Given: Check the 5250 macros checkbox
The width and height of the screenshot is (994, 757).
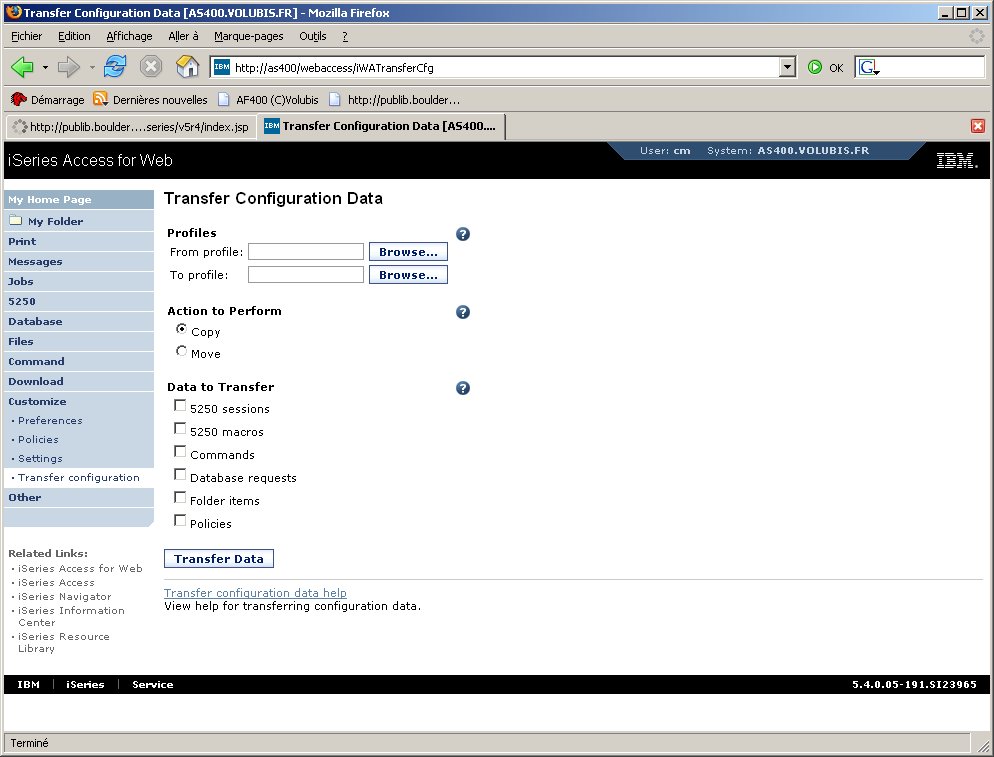Looking at the screenshot, I should click(180, 429).
